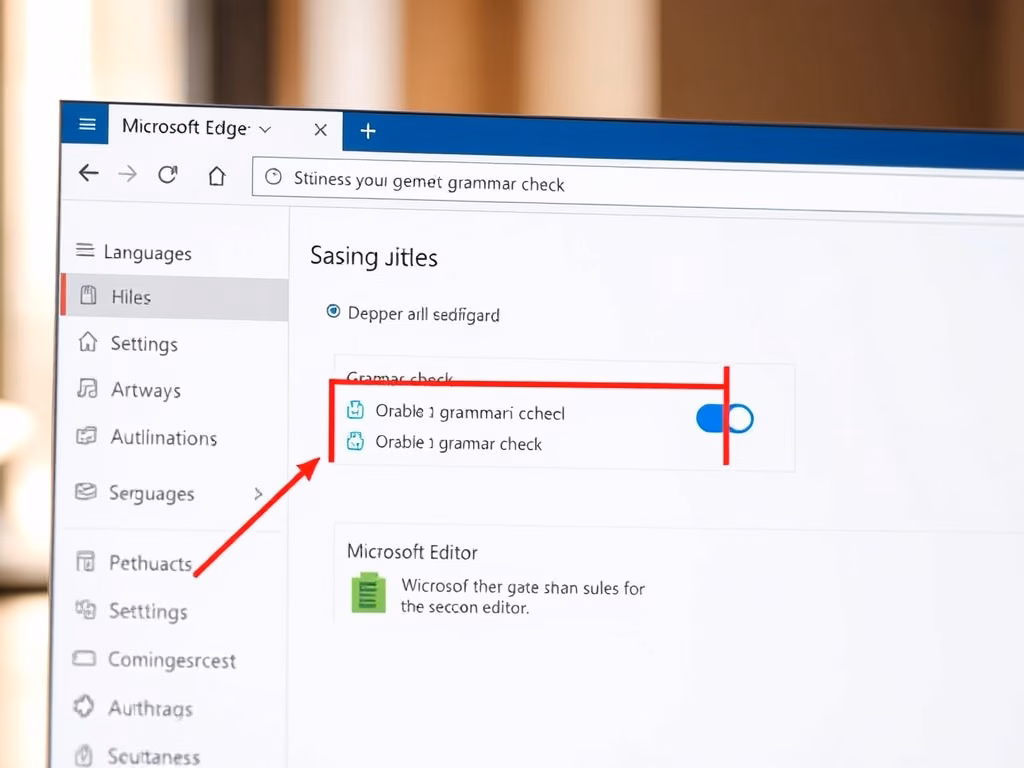Expand Serguages with its right chevron
The width and height of the screenshot is (1024, 768).
point(258,494)
